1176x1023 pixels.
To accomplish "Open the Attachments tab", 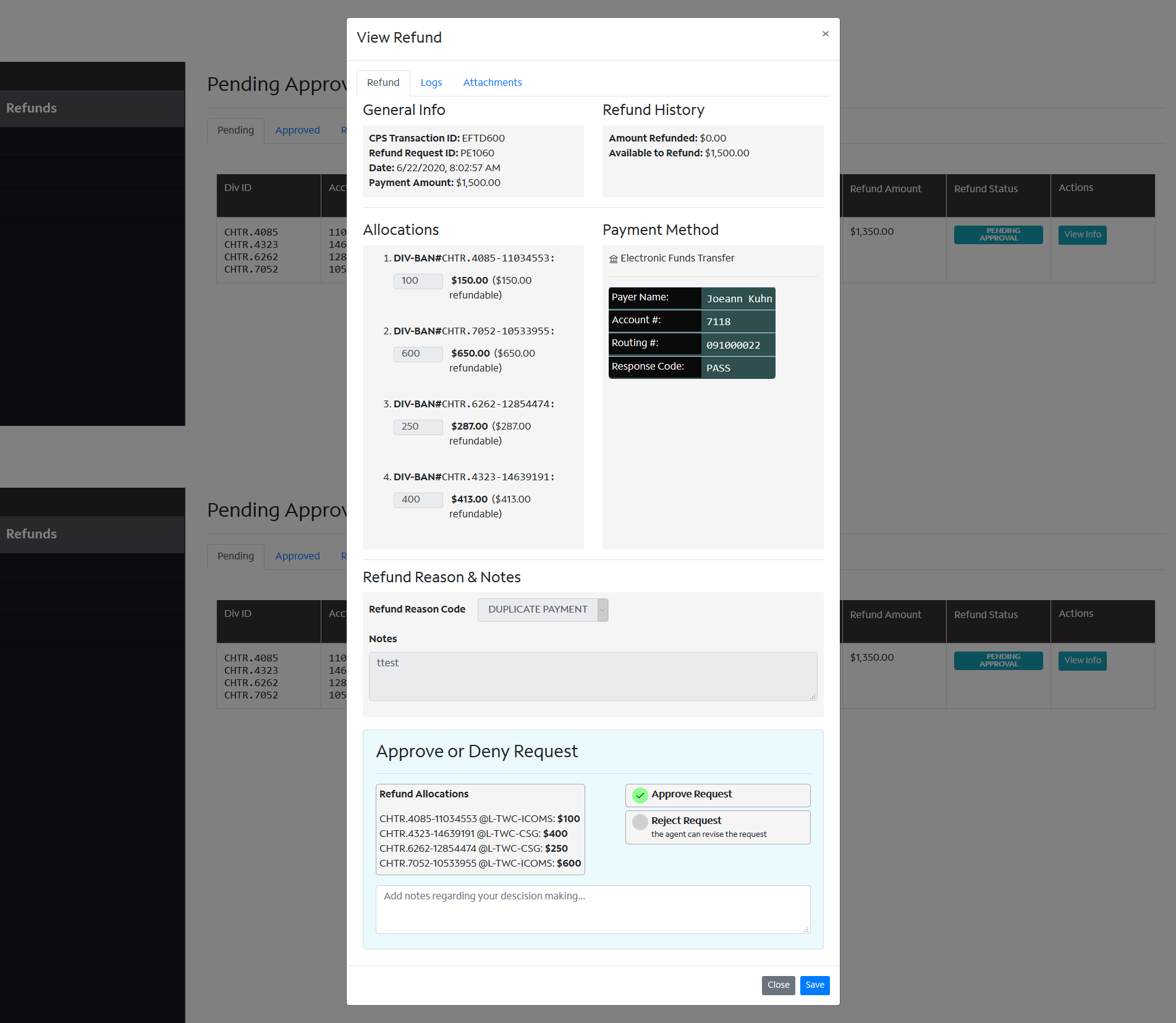I will [492, 83].
